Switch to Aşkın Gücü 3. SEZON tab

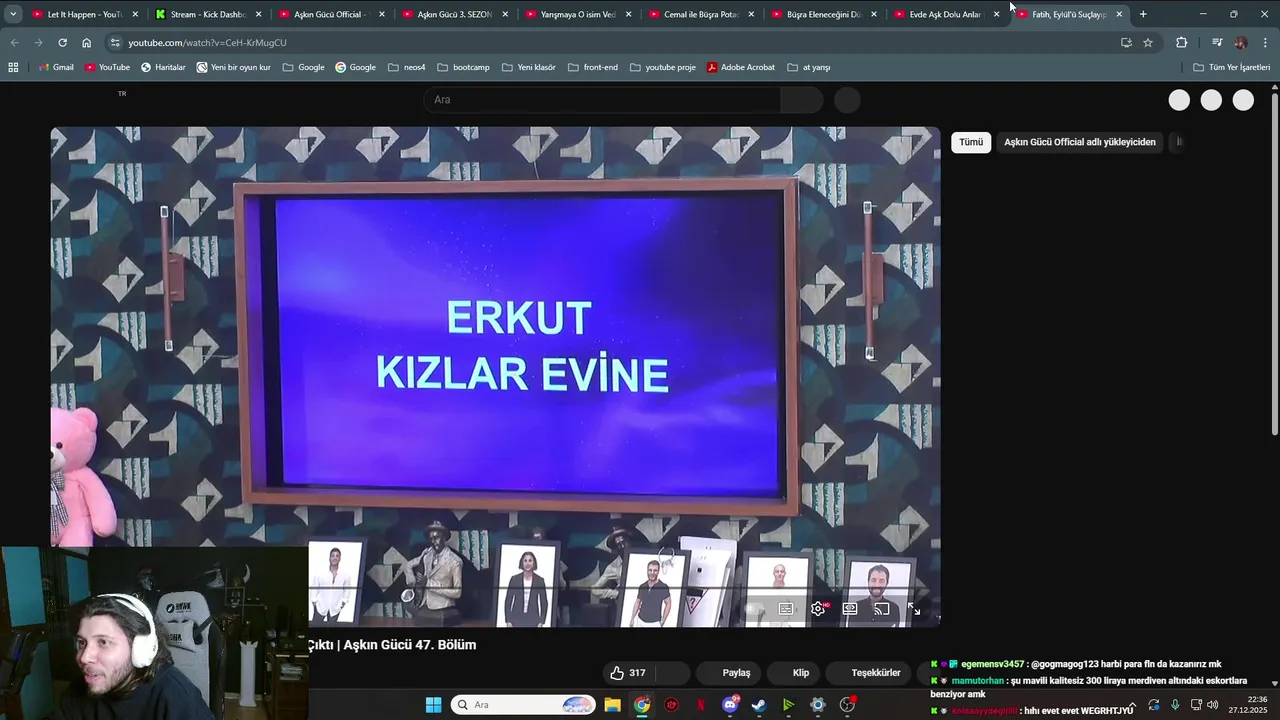click(x=454, y=14)
